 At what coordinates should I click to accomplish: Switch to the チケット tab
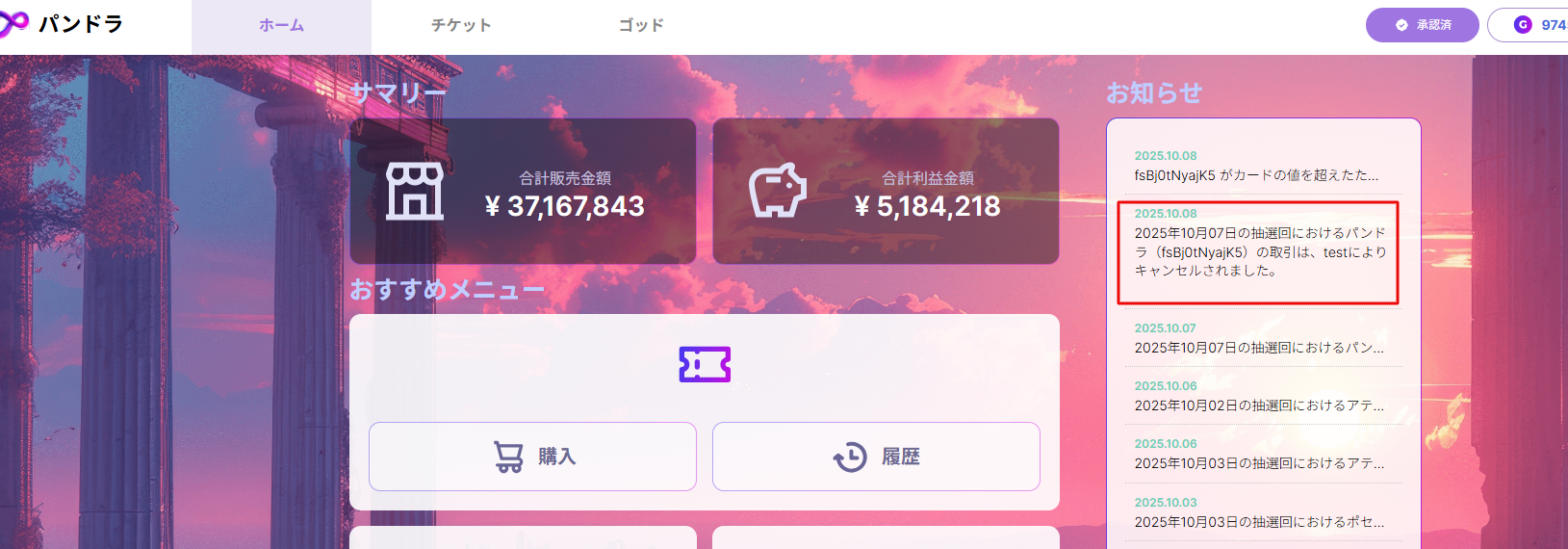pos(461,26)
